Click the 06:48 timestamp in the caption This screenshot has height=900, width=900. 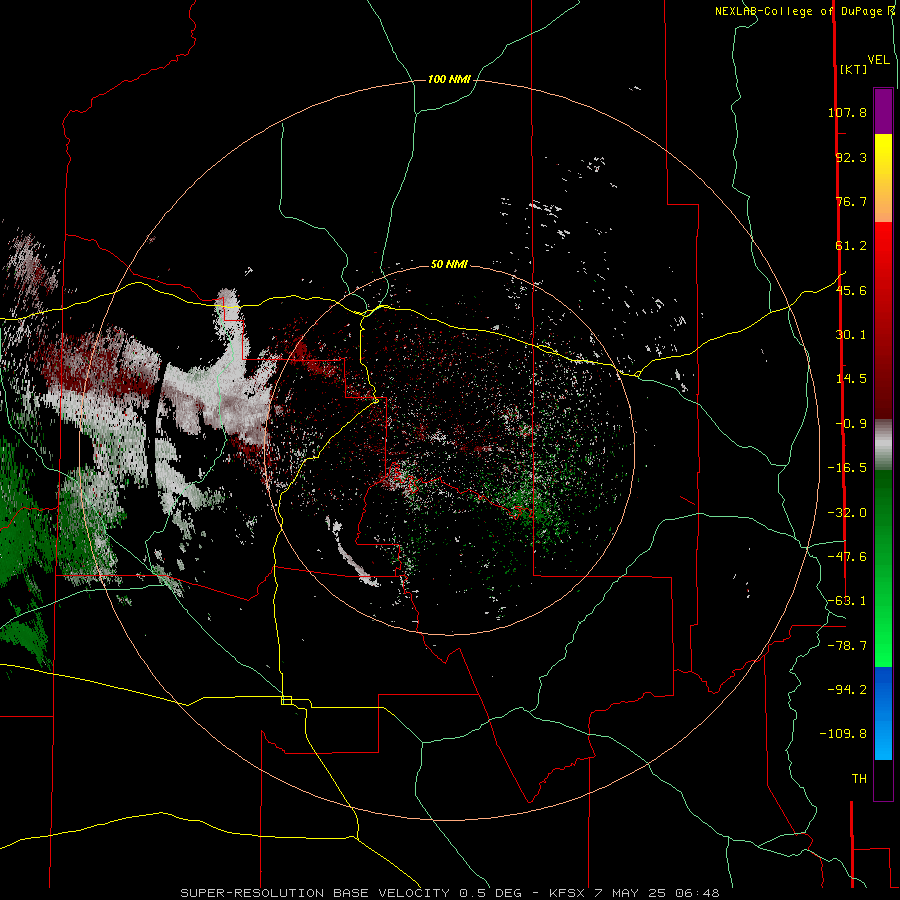click(697, 893)
